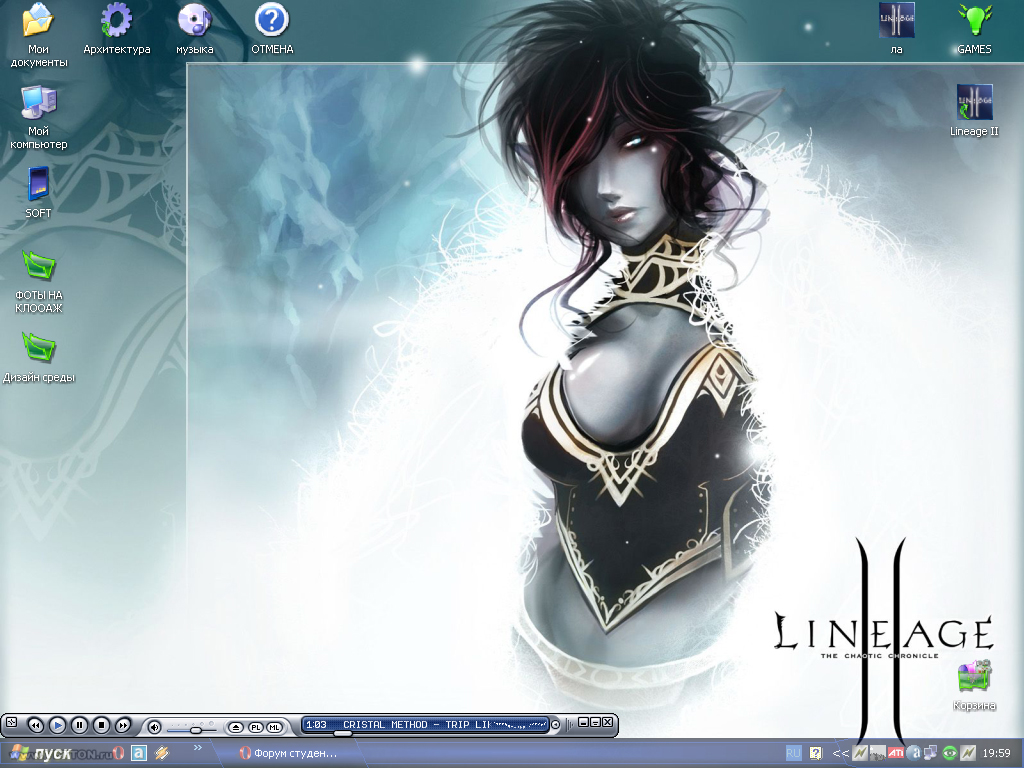Click the Winamp previous track button
Screen dimensions: 1024x768
pyautogui.click(x=35, y=726)
